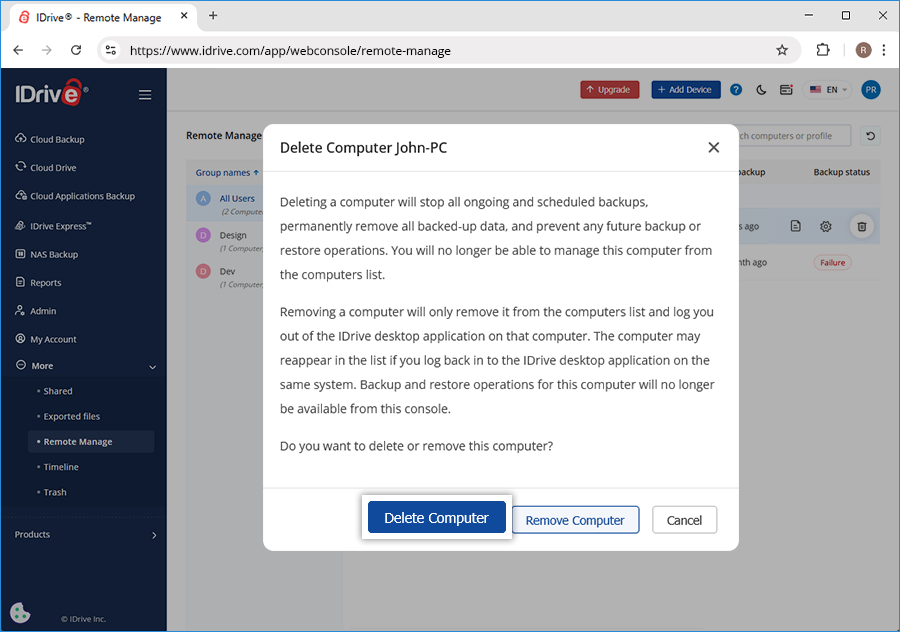Click the Add Device button
The width and height of the screenshot is (900, 632).
(686, 90)
